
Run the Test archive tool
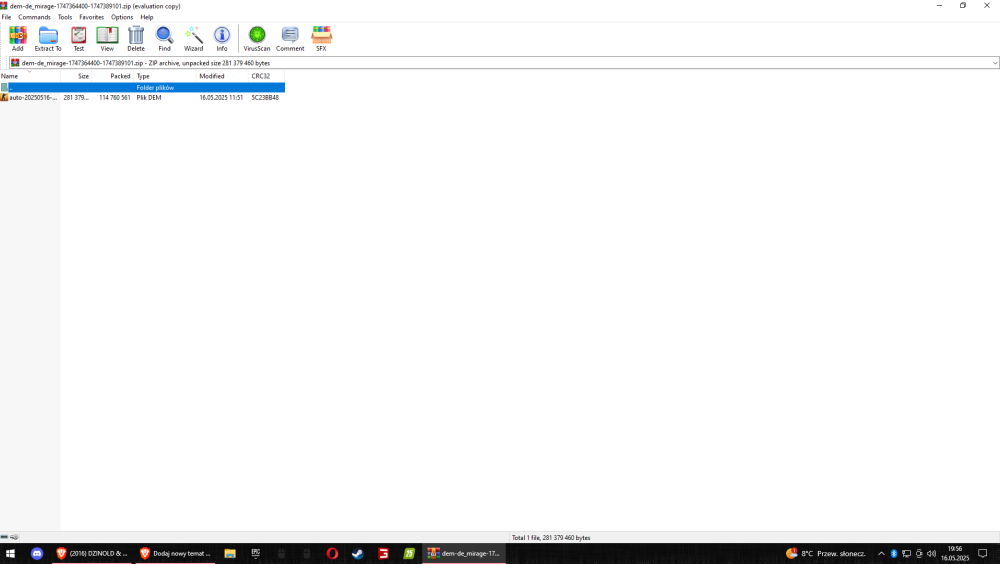pos(78,38)
